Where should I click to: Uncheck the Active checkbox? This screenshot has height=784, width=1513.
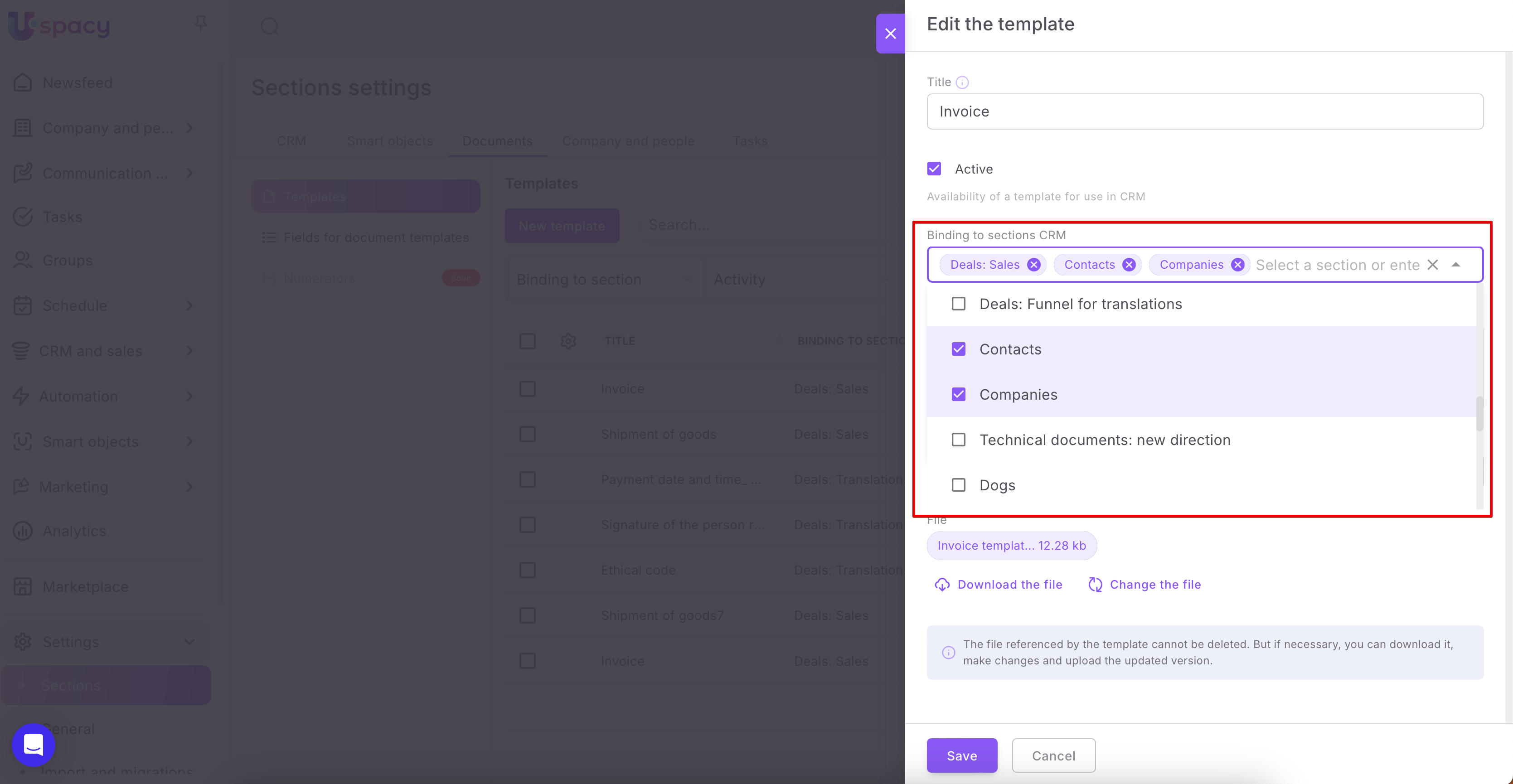point(935,169)
